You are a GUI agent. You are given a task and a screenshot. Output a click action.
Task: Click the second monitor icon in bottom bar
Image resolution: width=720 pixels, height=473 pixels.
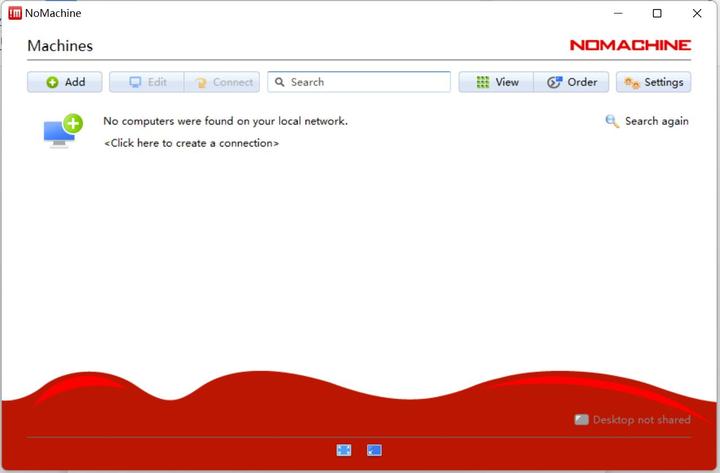click(374, 450)
